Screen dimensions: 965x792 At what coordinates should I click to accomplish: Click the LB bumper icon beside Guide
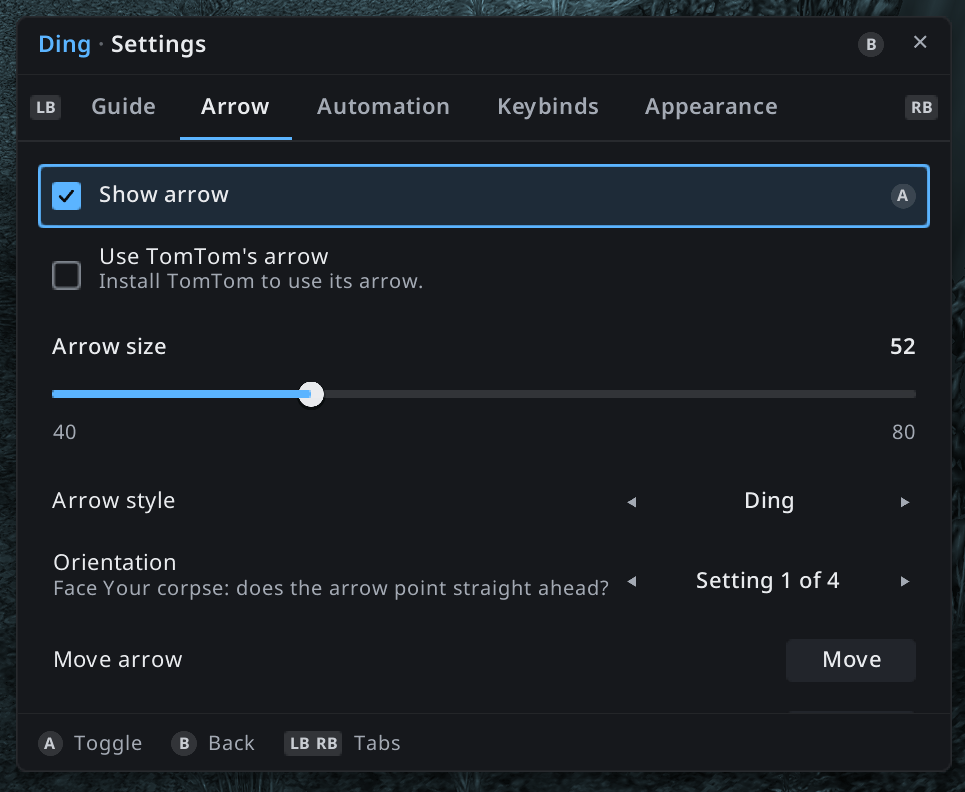(46, 107)
